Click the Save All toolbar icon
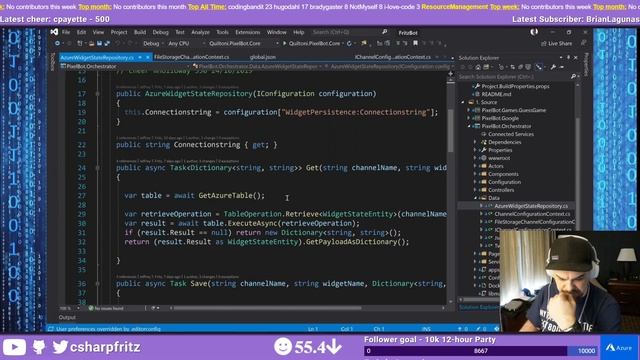The height and width of the screenshot is (360, 640). coord(107,43)
